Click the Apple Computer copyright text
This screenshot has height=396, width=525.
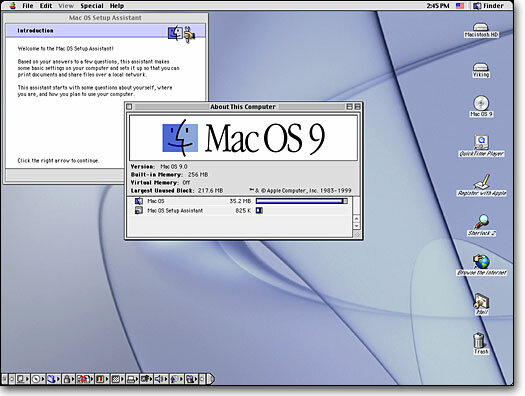pos(300,190)
